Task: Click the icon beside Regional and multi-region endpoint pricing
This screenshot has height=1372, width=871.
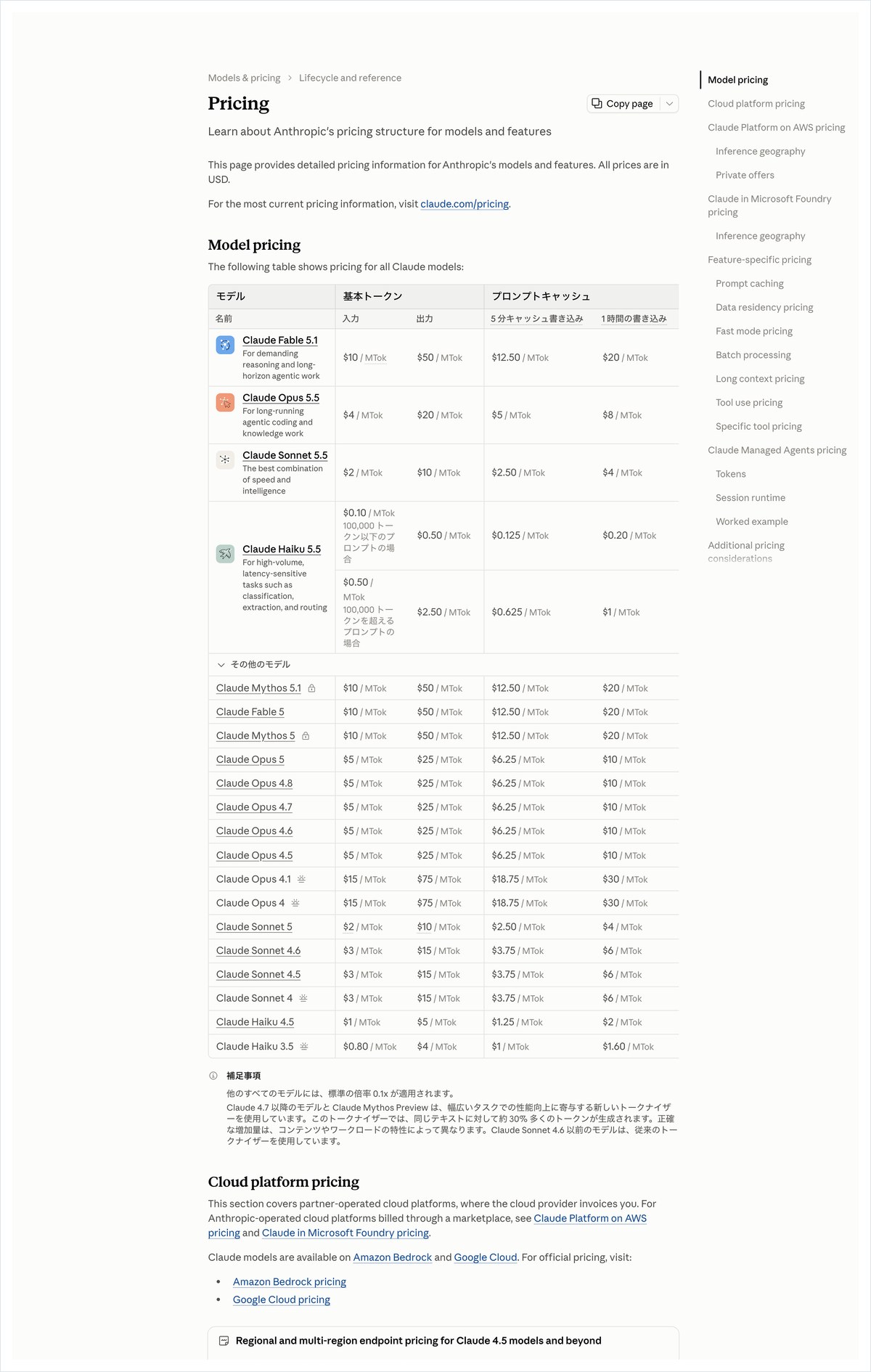Action: click(224, 1341)
